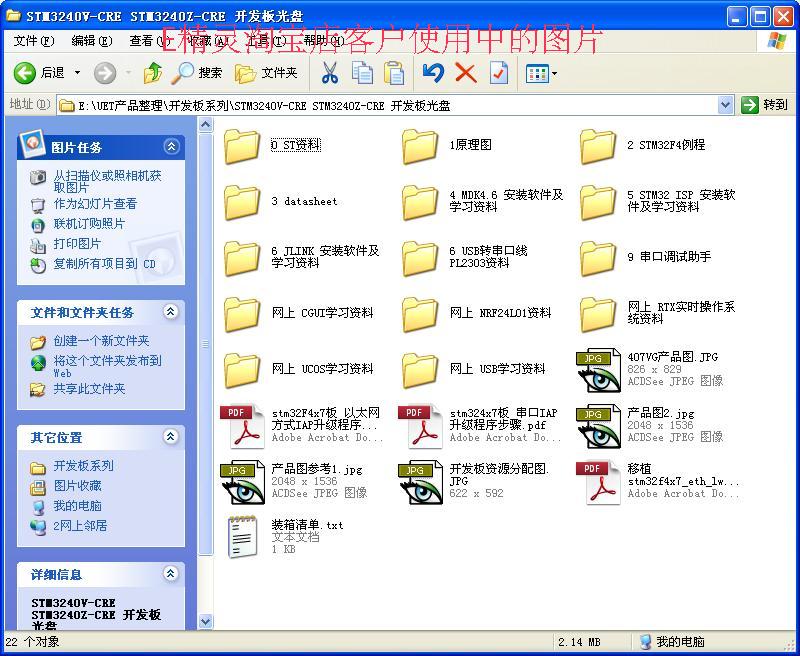Open the Tools (工具) menu
Image resolution: width=800 pixels, height=656 pixels.
[x=265, y=41]
